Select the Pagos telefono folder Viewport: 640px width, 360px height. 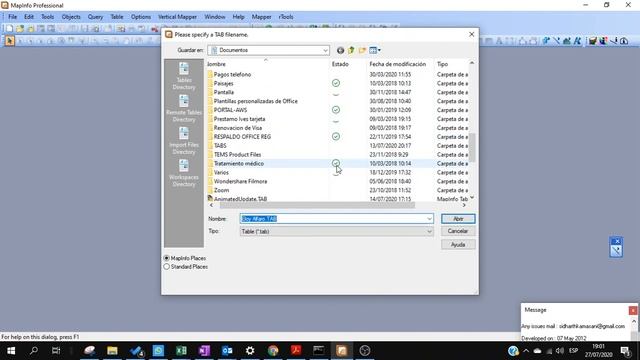pos(232,75)
